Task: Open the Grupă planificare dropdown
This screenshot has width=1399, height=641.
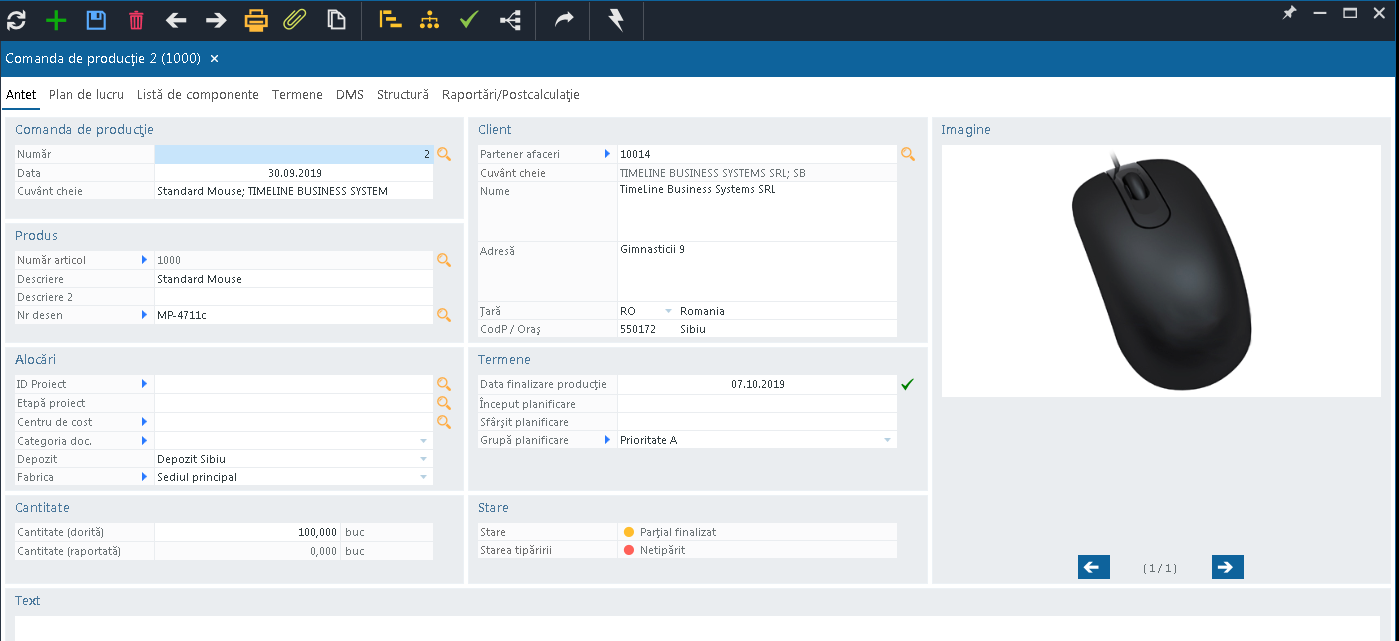Action: [x=887, y=440]
